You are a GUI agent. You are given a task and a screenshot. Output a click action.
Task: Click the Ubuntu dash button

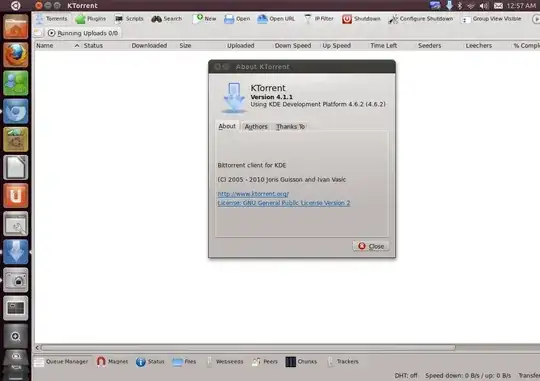tap(15, 6)
